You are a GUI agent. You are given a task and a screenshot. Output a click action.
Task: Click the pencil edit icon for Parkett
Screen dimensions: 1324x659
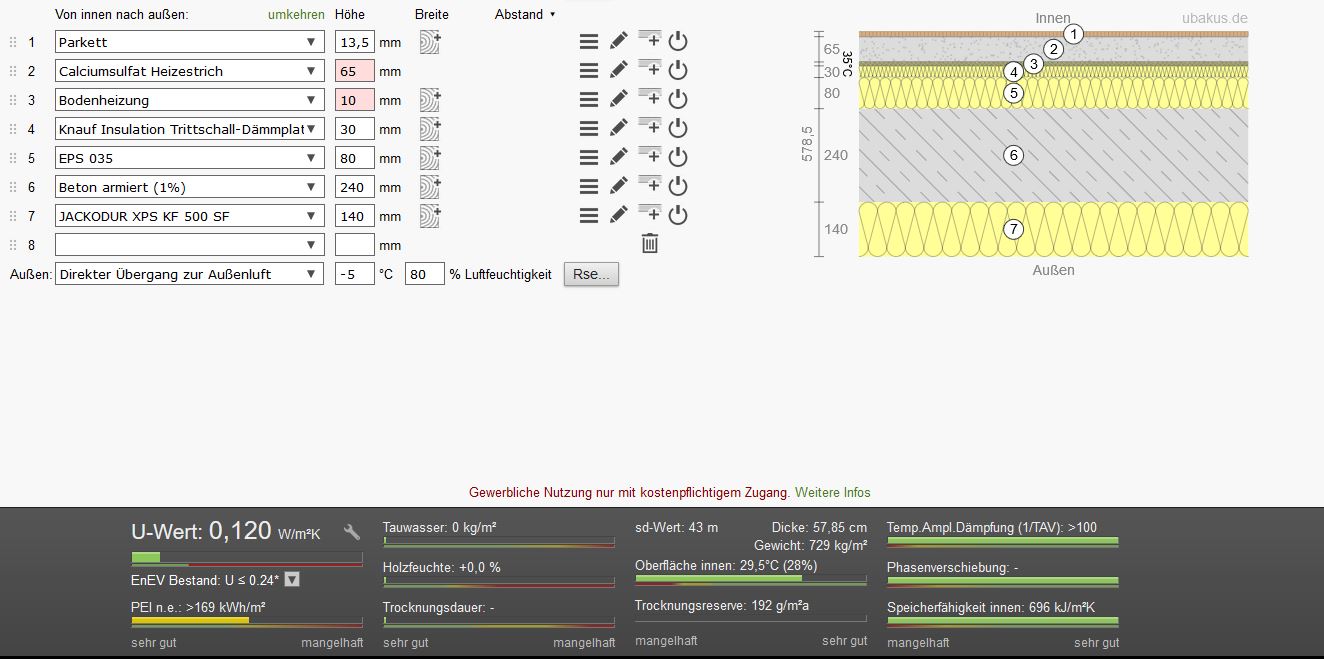pyautogui.click(x=619, y=41)
